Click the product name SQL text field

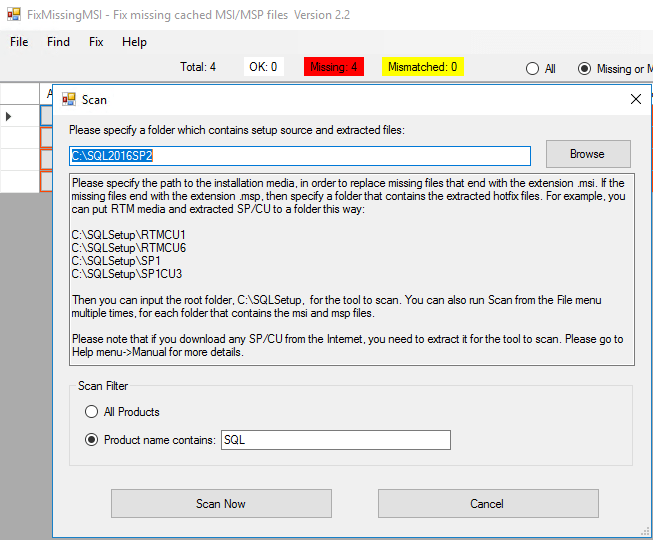335,440
